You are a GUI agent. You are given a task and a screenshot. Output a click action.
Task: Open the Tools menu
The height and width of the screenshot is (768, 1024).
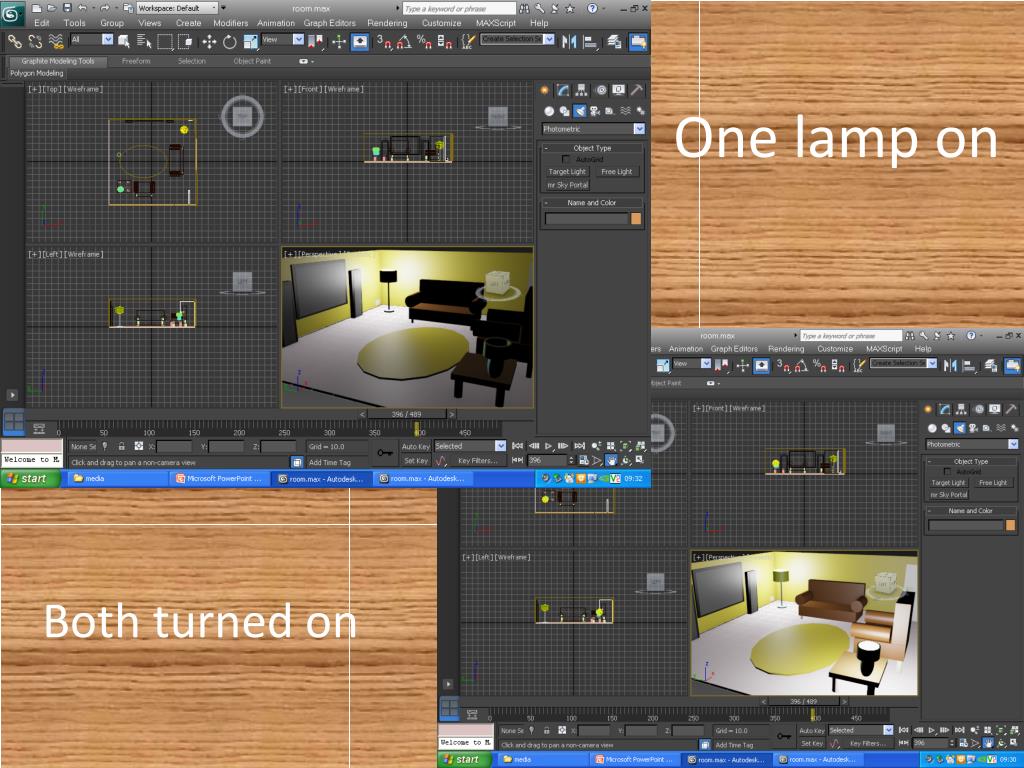pyautogui.click(x=74, y=23)
